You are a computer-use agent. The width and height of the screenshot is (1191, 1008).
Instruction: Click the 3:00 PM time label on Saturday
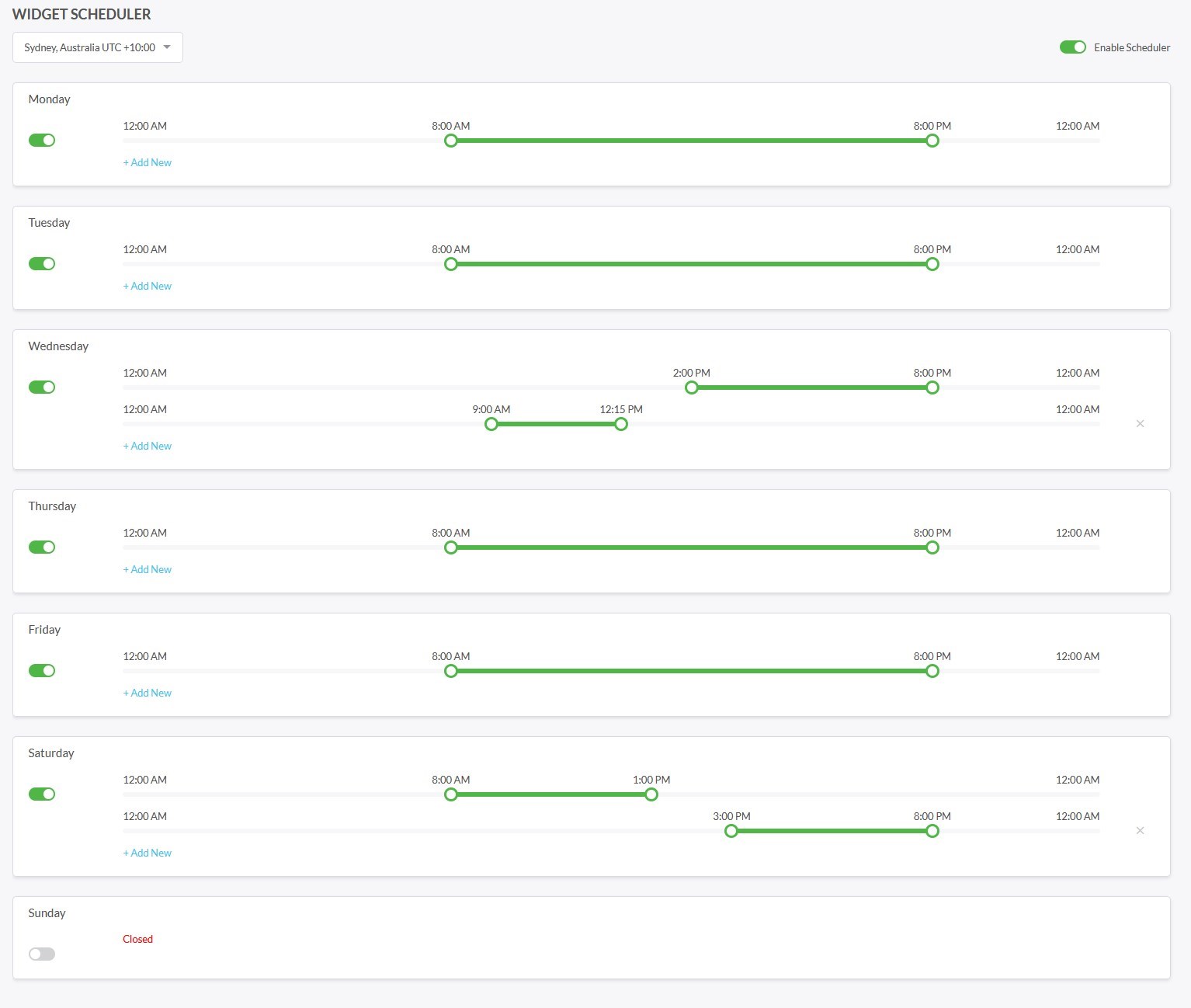(x=731, y=816)
